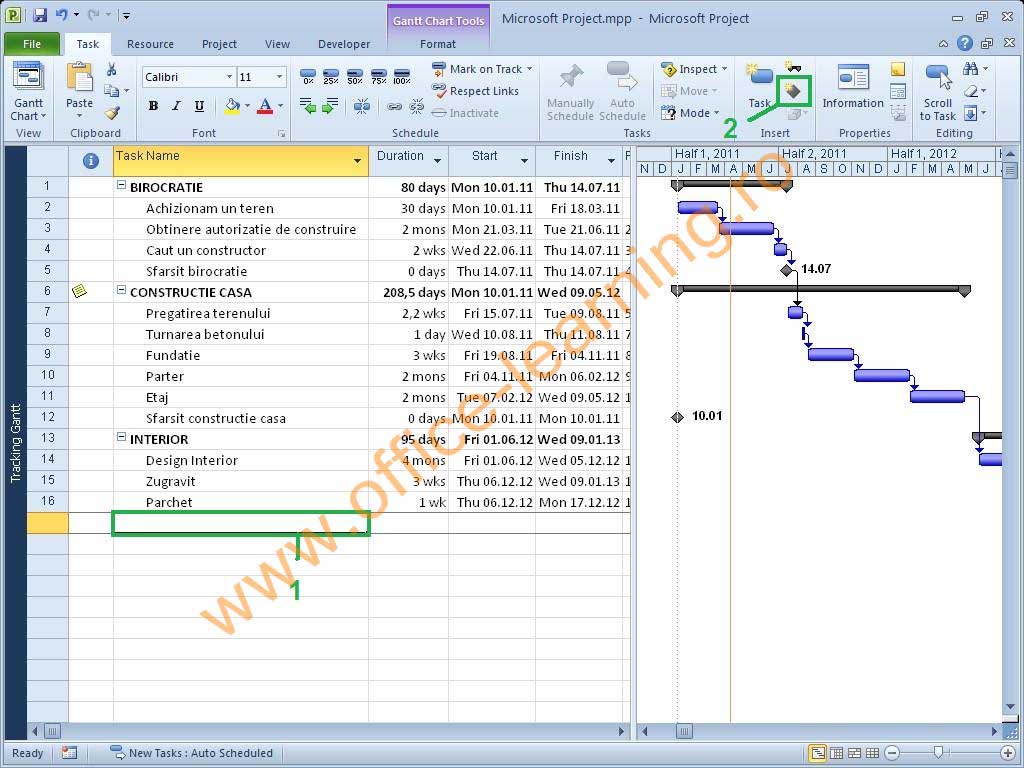Click the note indicator on row 6
The height and width of the screenshot is (768, 1024).
[80, 291]
